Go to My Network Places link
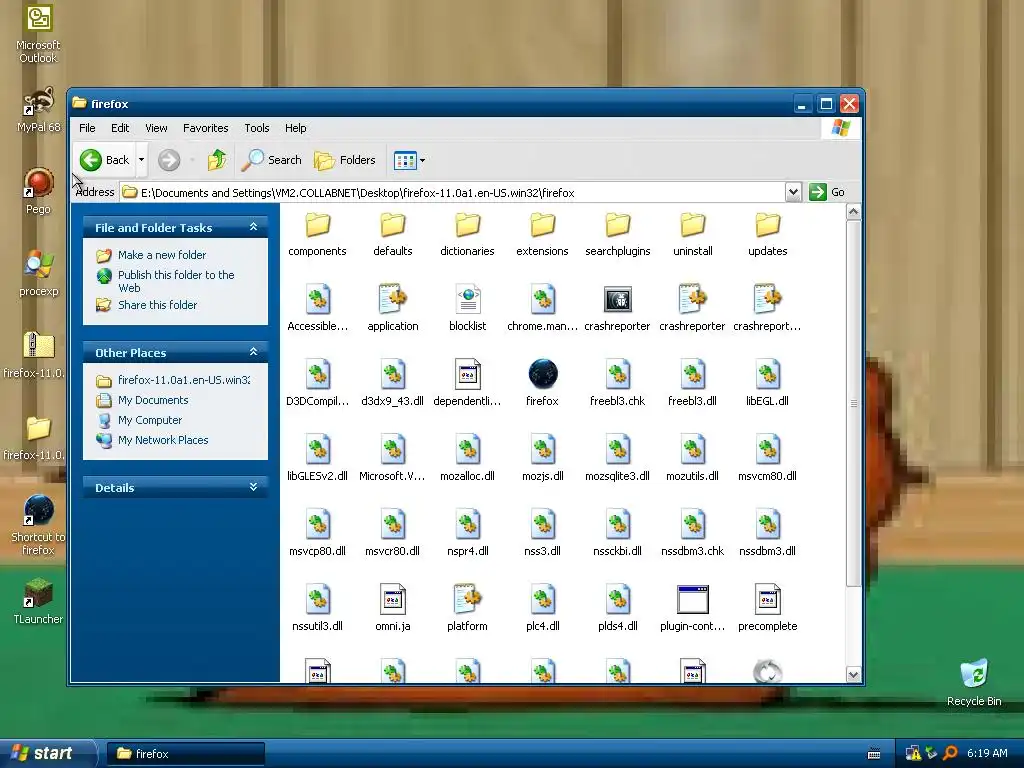 [x=163, y=440]
